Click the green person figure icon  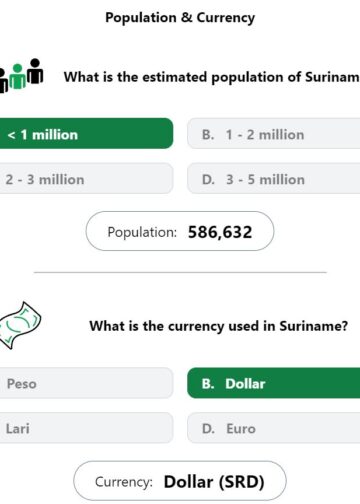(x=17, y=77)
